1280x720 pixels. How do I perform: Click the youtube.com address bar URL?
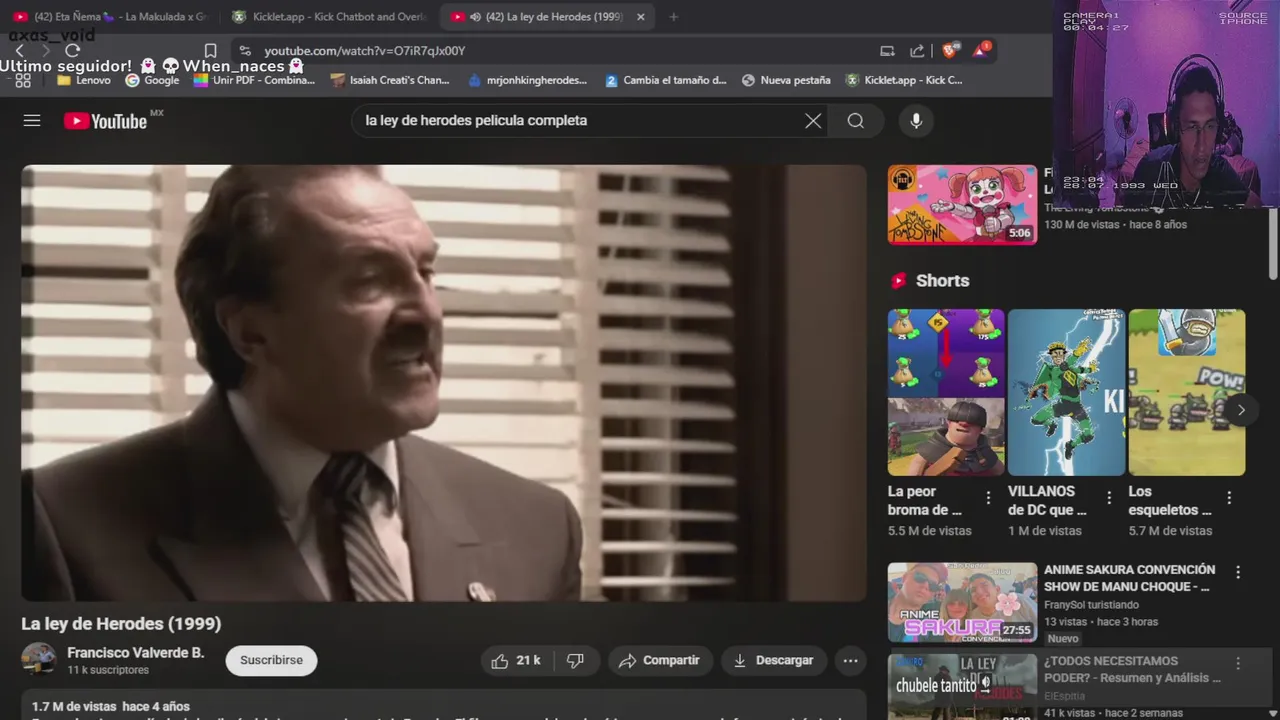pyautogui.click(x=365, y=51)
